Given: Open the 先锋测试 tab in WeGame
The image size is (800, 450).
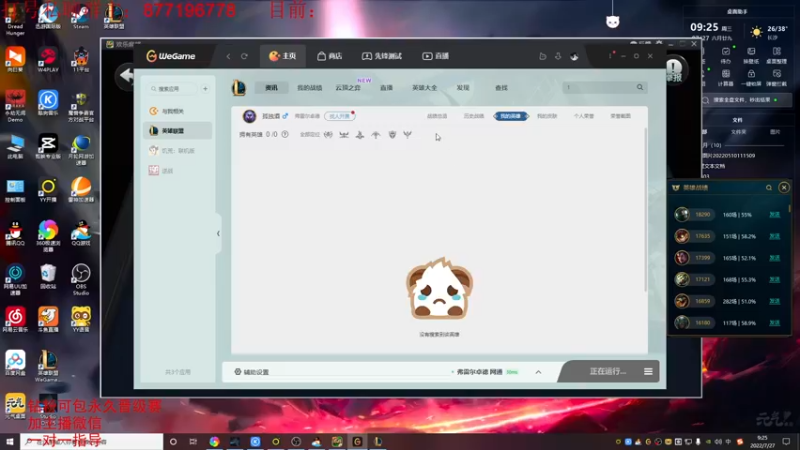Looking at the screenshot, I should point(382,56).
